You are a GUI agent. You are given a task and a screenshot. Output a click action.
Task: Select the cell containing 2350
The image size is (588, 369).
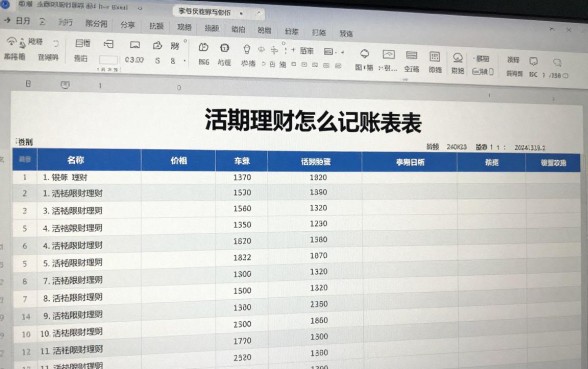(319, 304)
